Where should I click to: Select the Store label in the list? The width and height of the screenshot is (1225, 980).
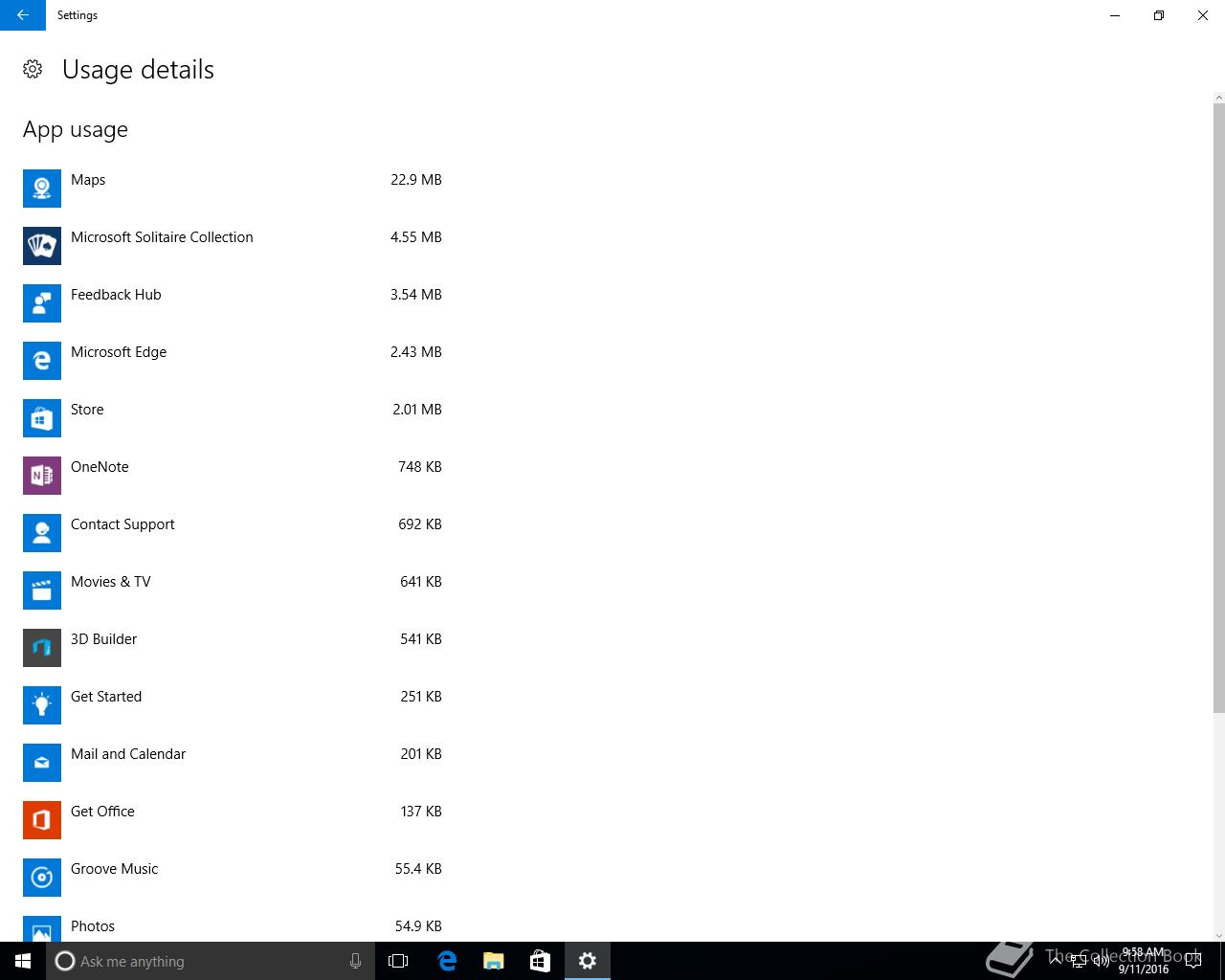[87, 410]
